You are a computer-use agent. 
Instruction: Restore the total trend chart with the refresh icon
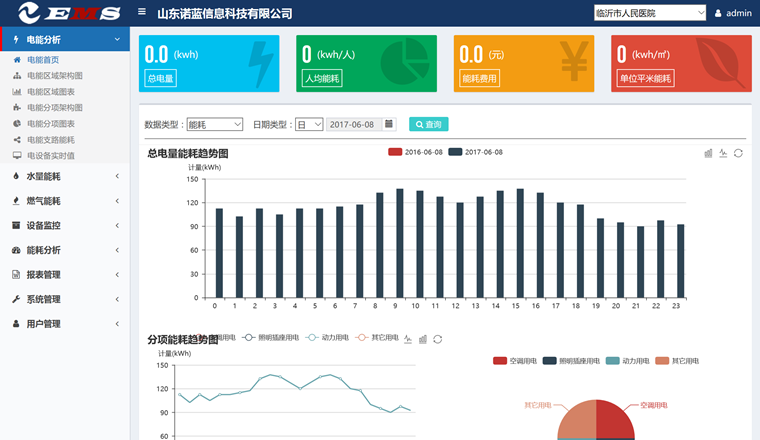click(738, 153)
